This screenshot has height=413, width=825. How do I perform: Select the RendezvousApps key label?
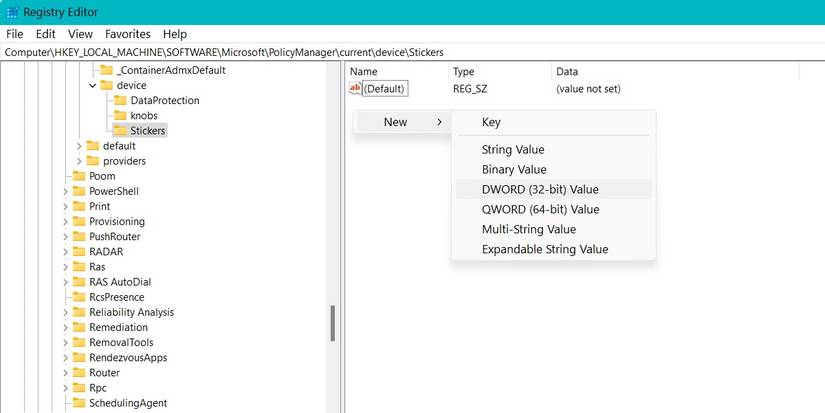pos(128,358)
